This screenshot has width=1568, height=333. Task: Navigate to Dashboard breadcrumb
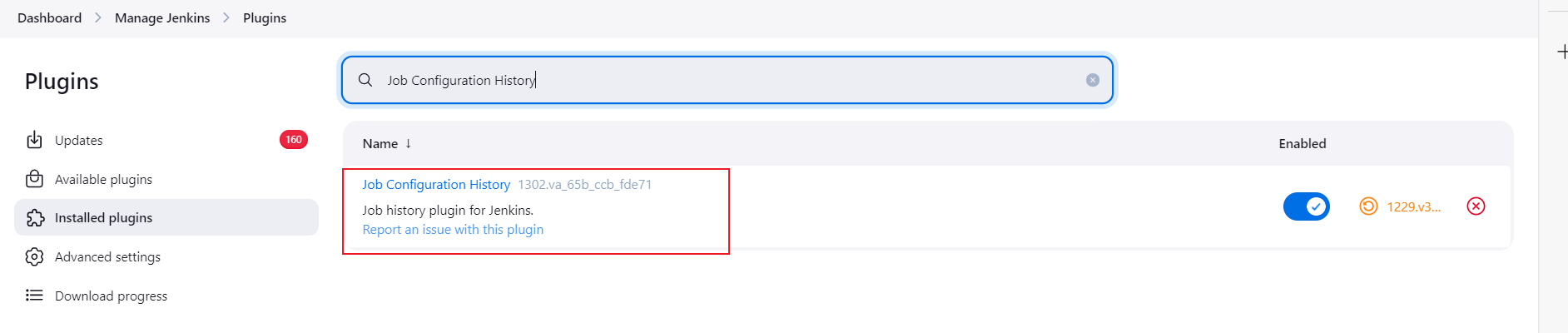tap(50, 17)
